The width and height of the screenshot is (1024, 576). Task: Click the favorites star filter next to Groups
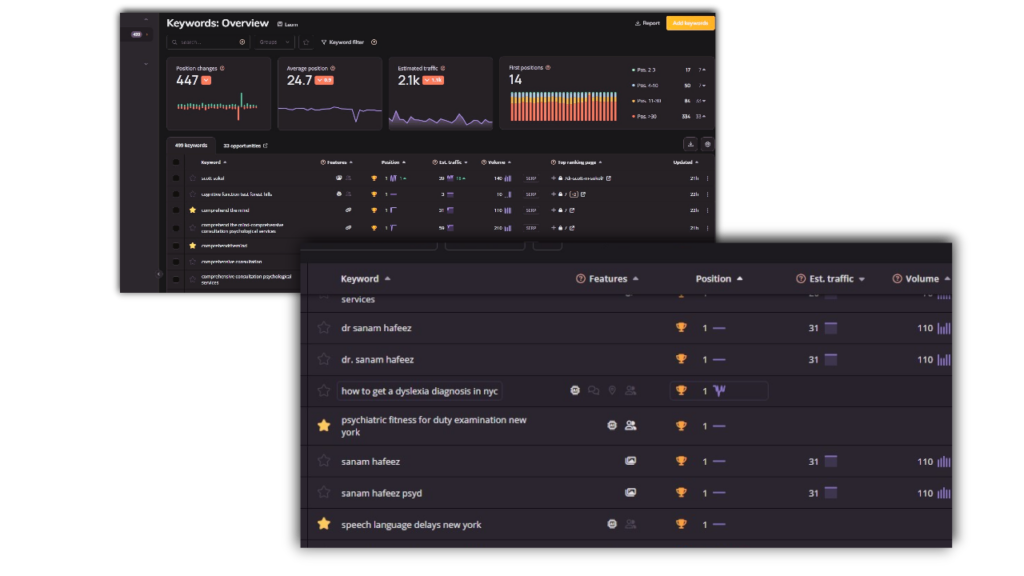(306, 42)
